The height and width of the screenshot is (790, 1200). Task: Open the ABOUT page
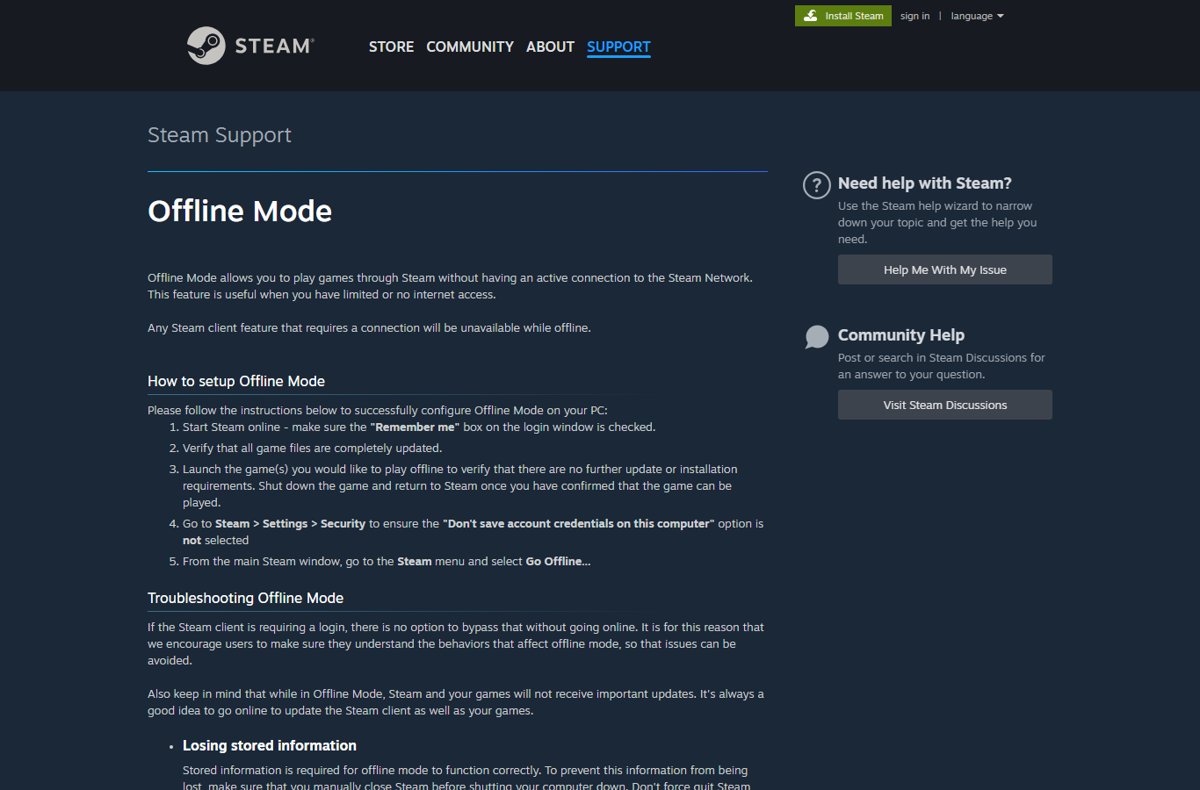(x=550, y=47)
